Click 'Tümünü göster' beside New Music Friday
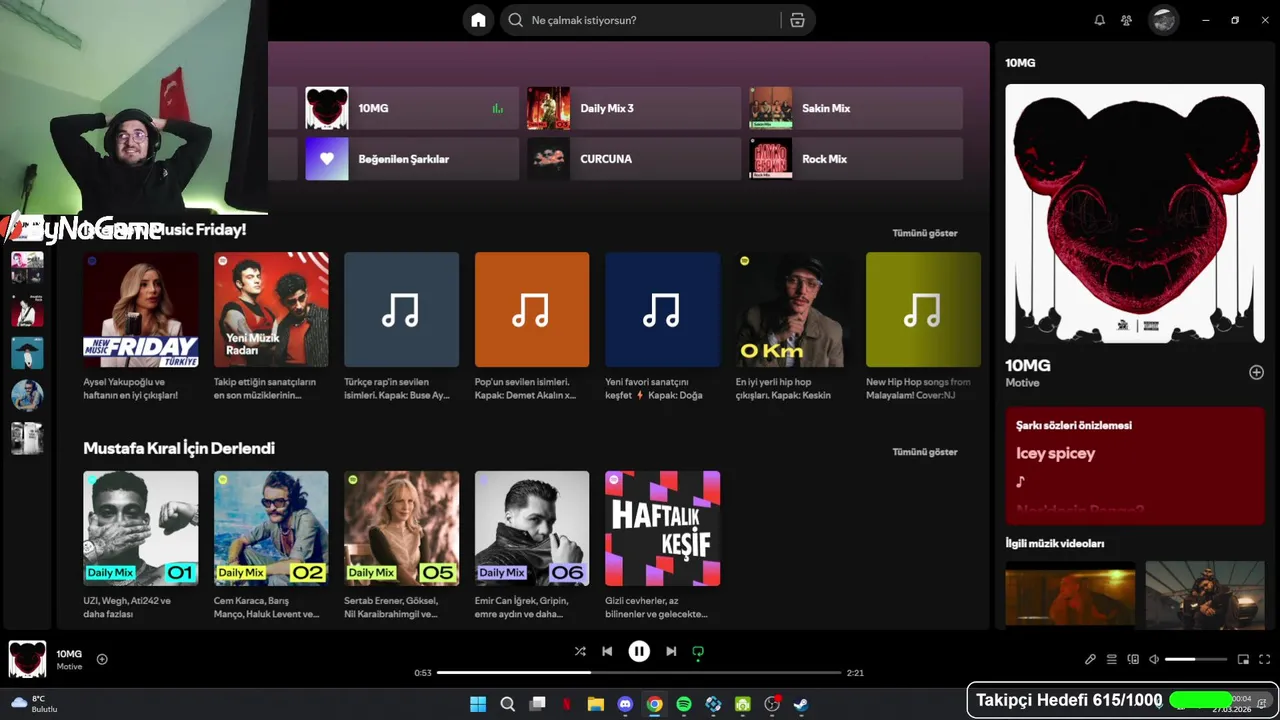Screen dimensions: 1280x720 pos(924,233)
